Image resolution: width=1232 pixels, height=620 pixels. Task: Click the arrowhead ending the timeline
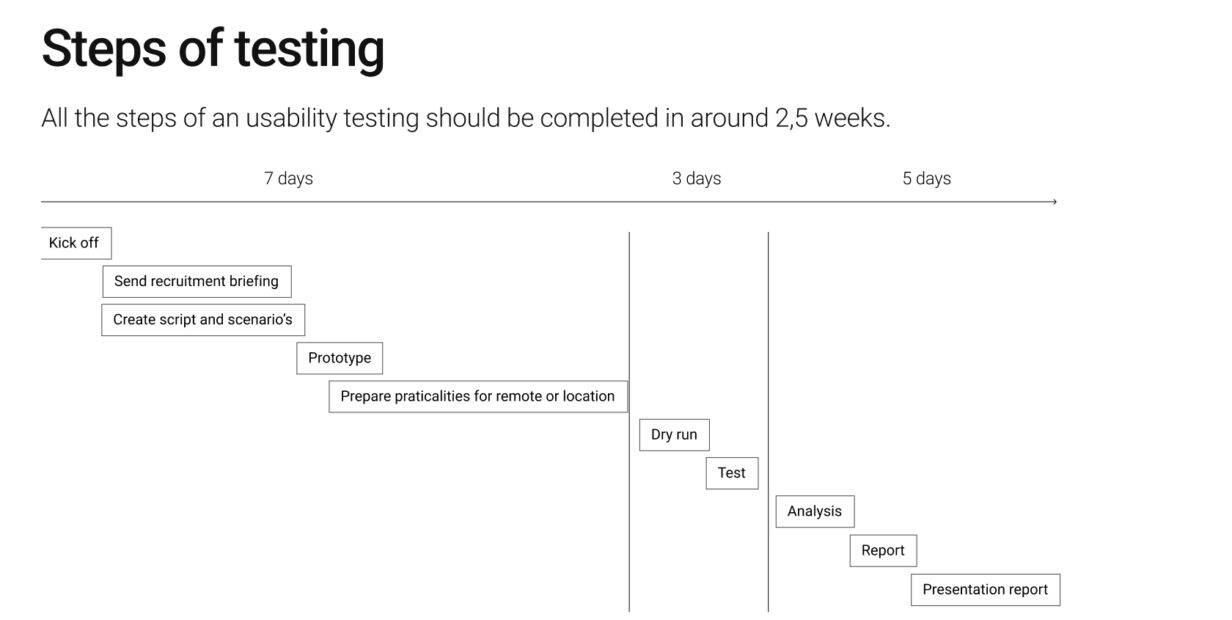pos(1054,202)
